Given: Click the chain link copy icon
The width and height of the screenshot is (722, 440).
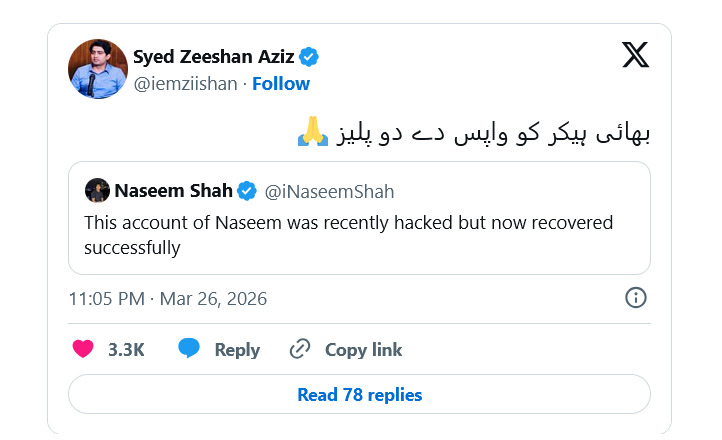Looking at the screenshot, I should (x=300, y=349).
